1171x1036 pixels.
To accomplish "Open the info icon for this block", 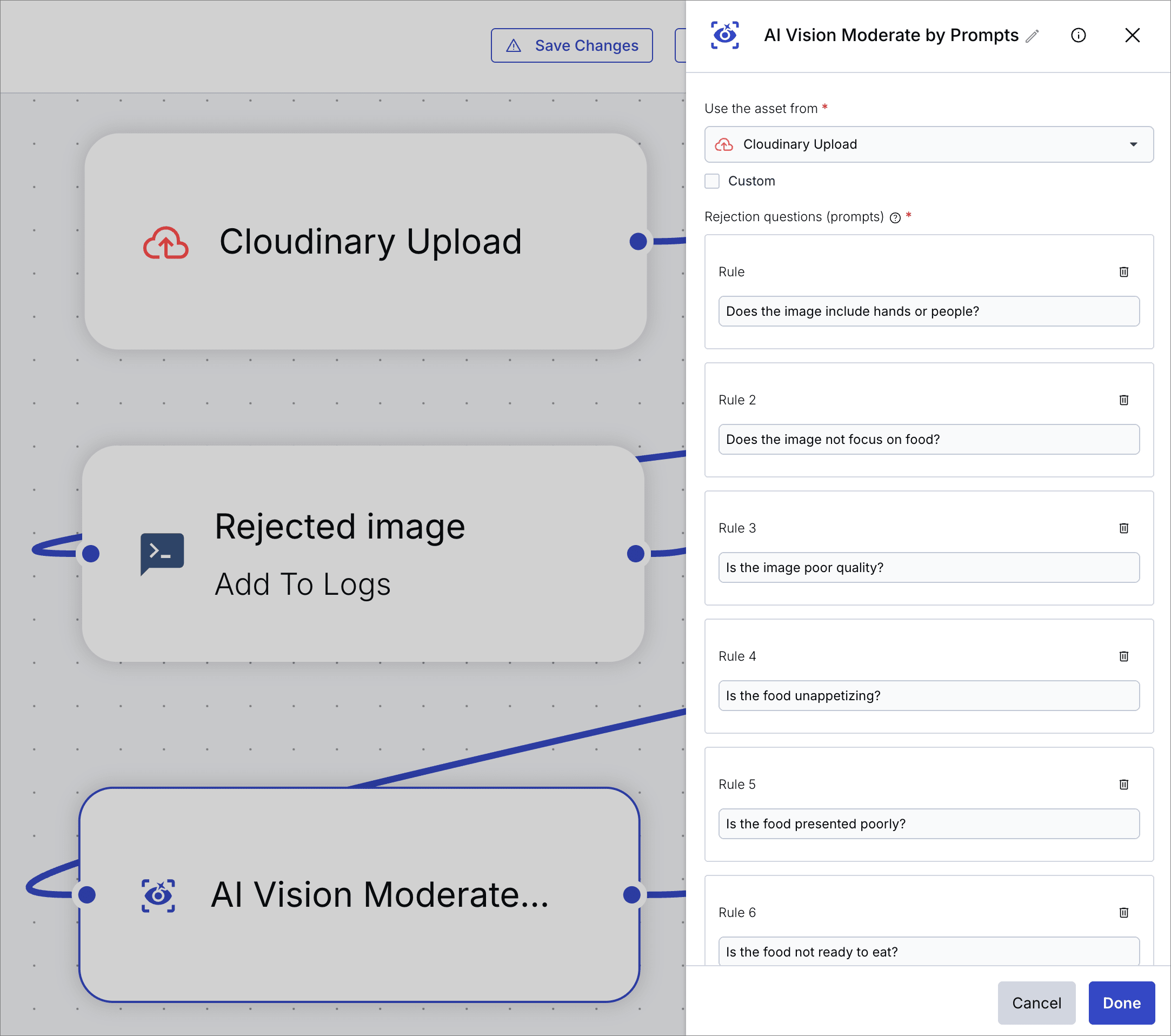I will tap(1078, 36).
